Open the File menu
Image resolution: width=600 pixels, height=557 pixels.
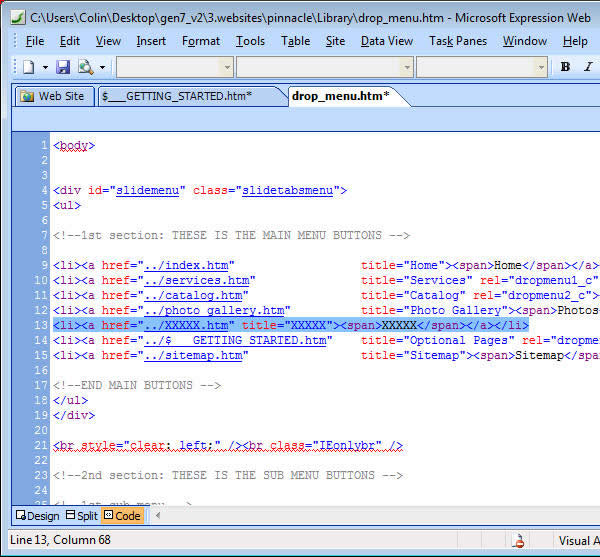35,41
